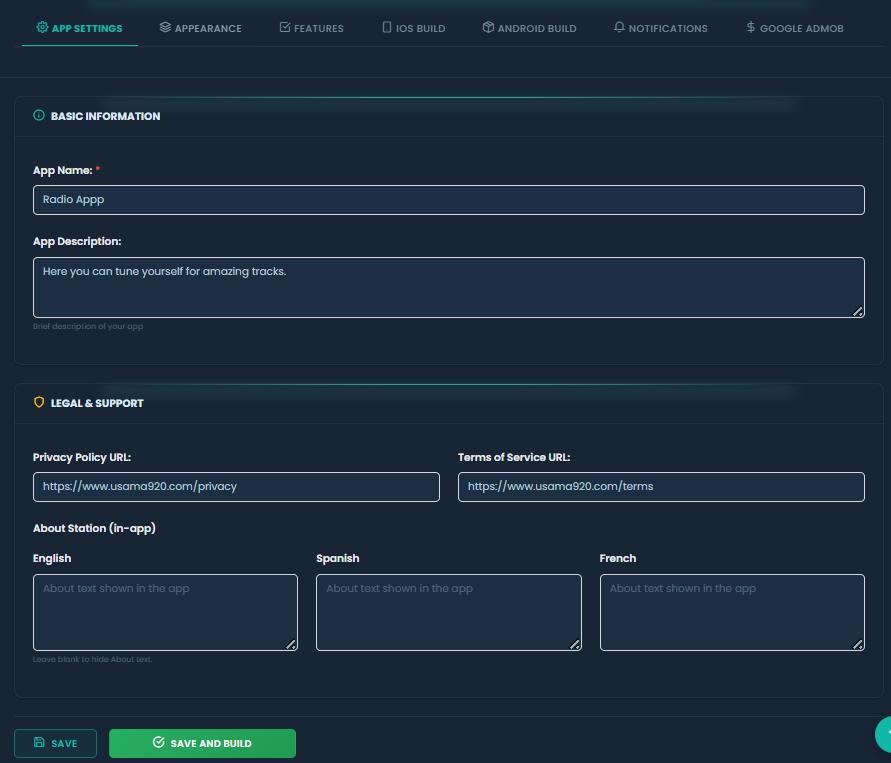Select the Privacy Policy URL field
The height and width of the screenshot is (763, 891).
(x=236, y=487)
